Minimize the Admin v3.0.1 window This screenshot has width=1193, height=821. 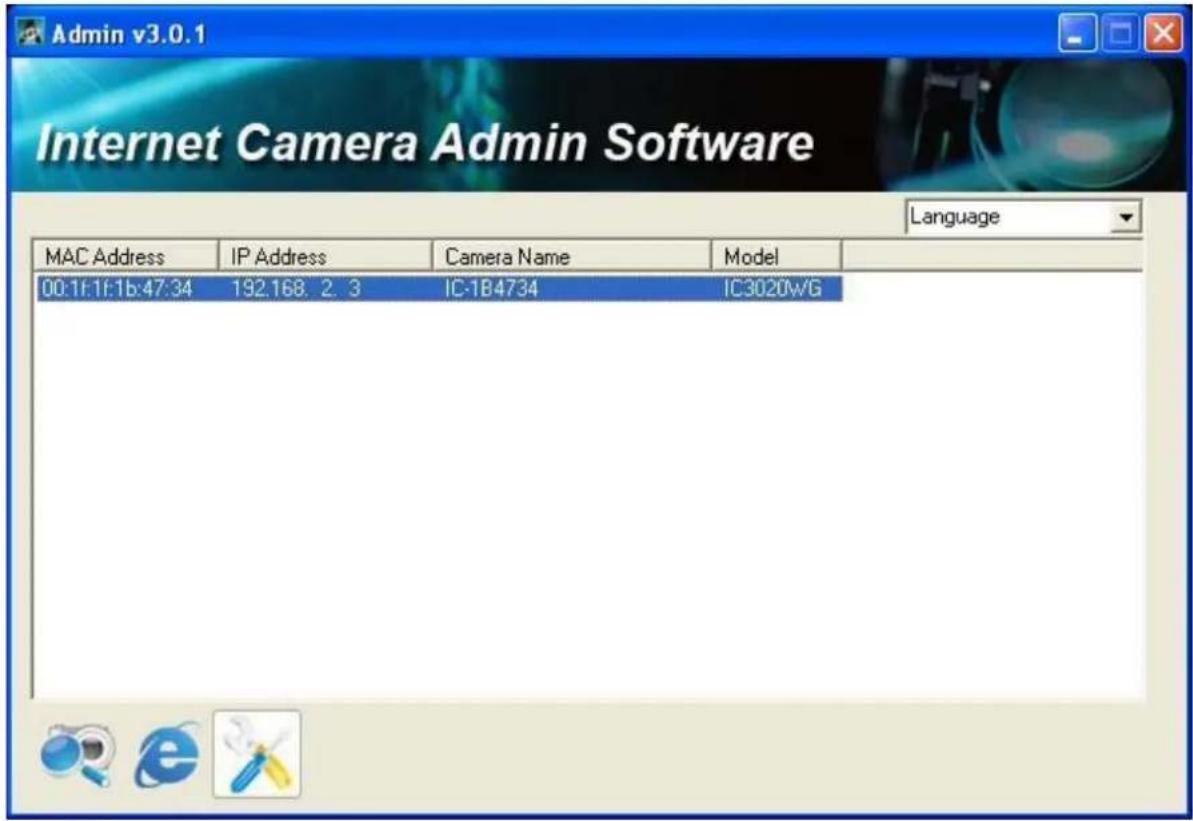(1077, 34)
